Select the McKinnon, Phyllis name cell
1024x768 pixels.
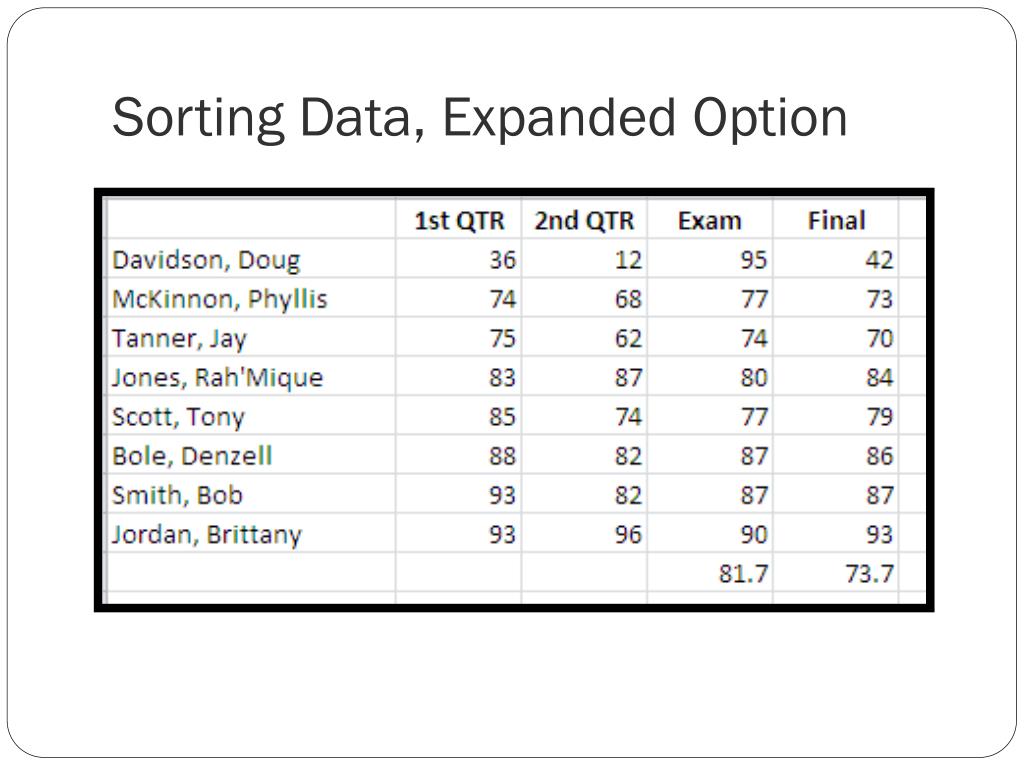(251, 298)
